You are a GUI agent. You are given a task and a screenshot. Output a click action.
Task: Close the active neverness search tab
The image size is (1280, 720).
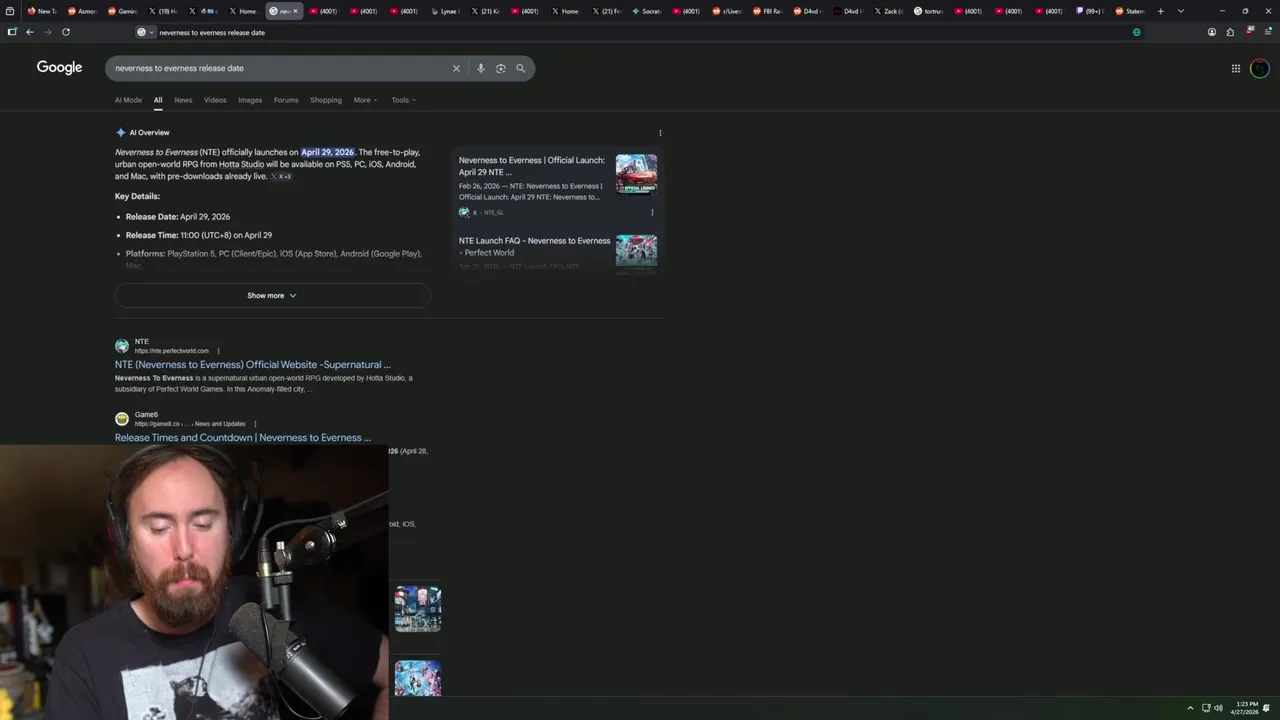pos(295,11)
